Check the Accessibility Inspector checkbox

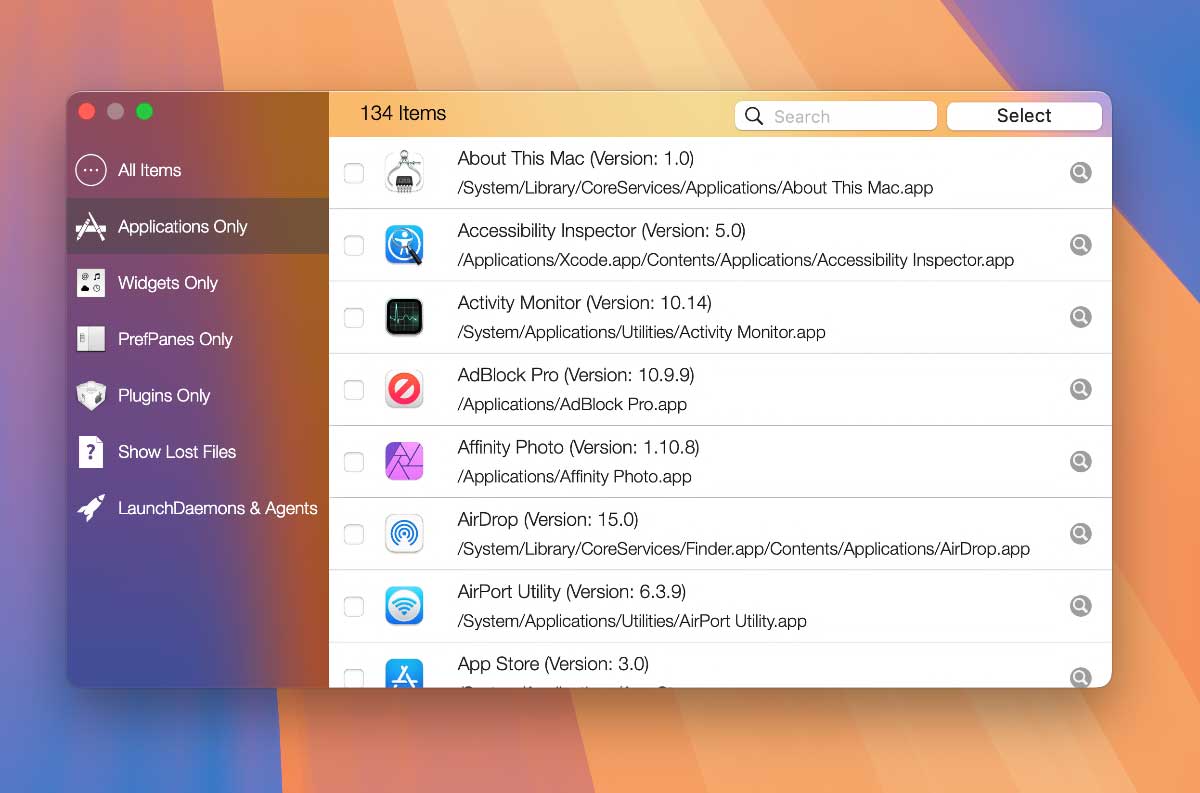click(354, 245)
